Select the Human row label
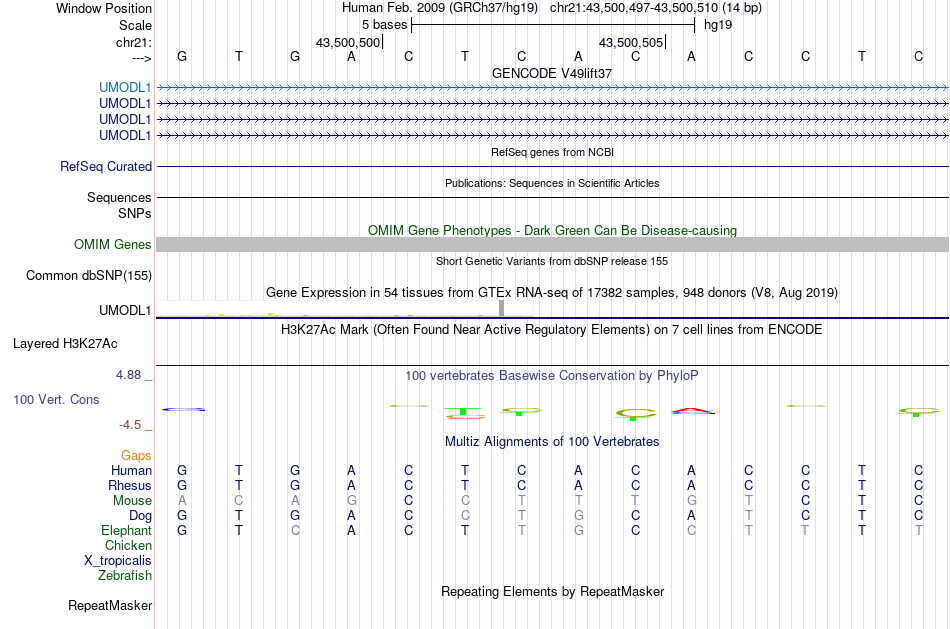This screenshot has height=629, width=950. [131, 470]
